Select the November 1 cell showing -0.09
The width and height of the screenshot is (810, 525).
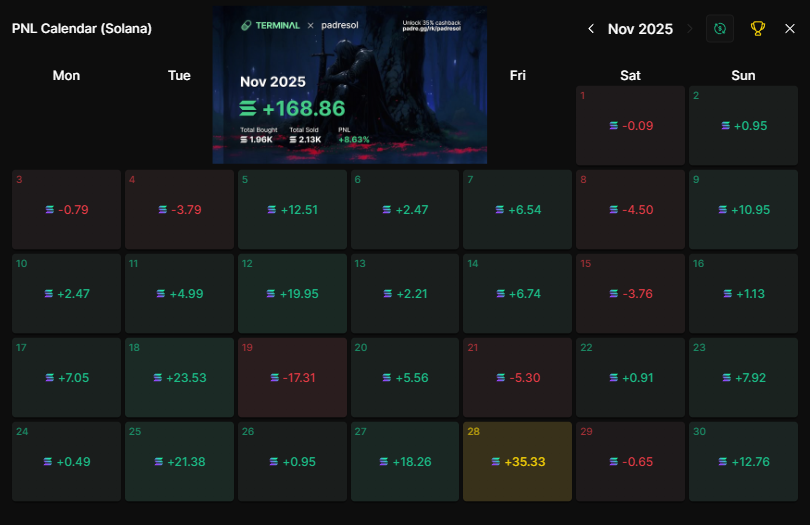pyautogui.click(x=630, y=126)
